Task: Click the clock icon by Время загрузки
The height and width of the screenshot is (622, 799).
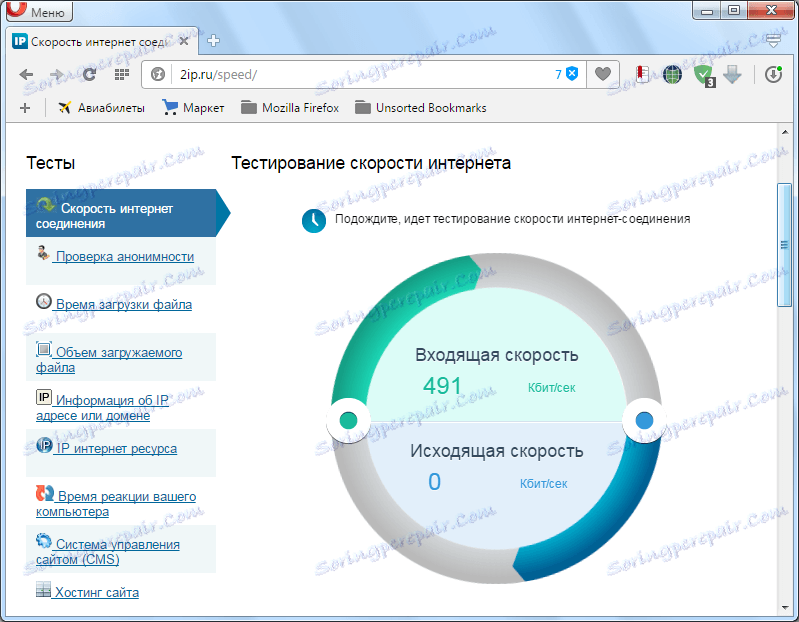Action: 44,301
